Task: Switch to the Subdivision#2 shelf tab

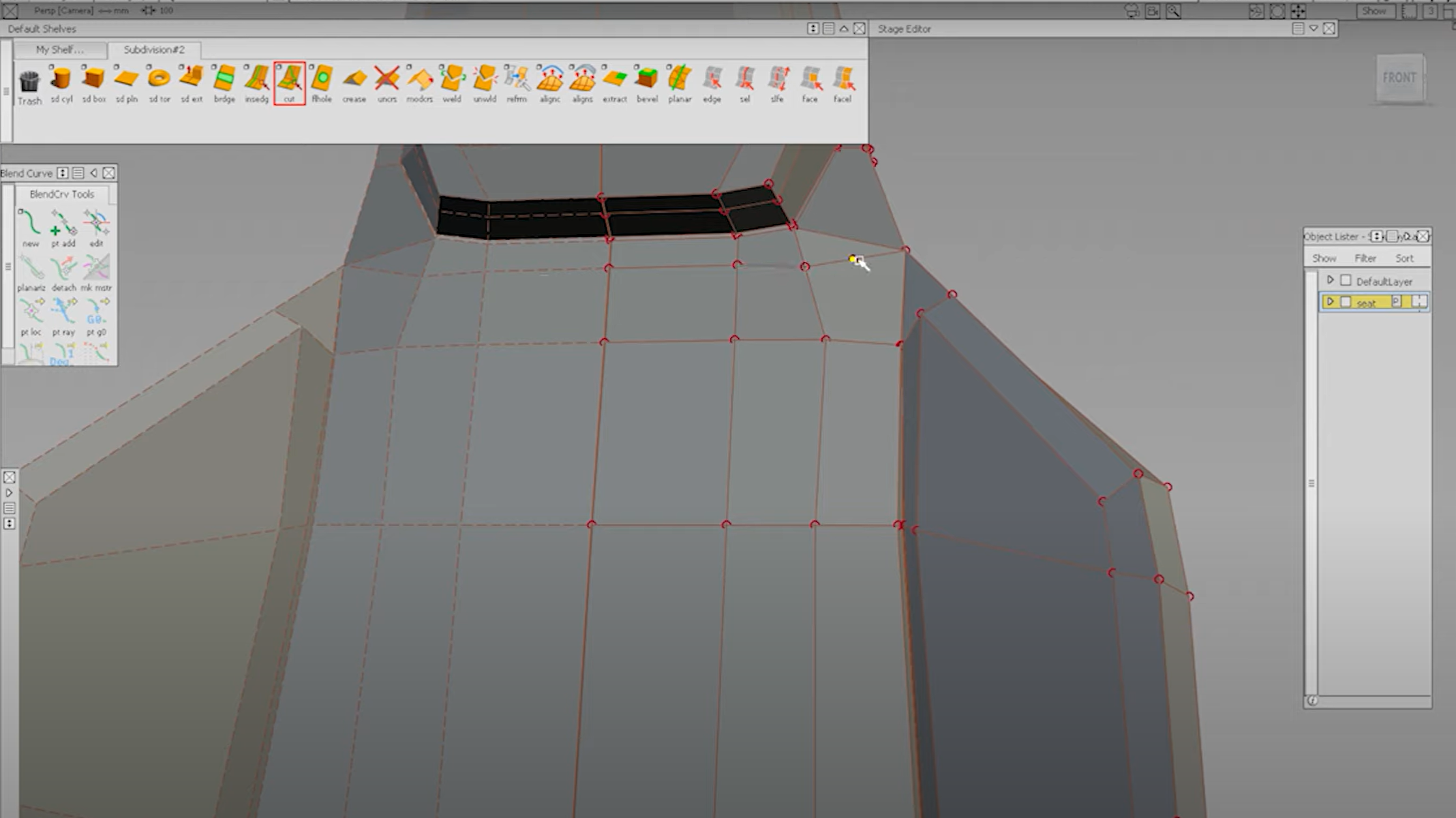Action: click(155, 50)
